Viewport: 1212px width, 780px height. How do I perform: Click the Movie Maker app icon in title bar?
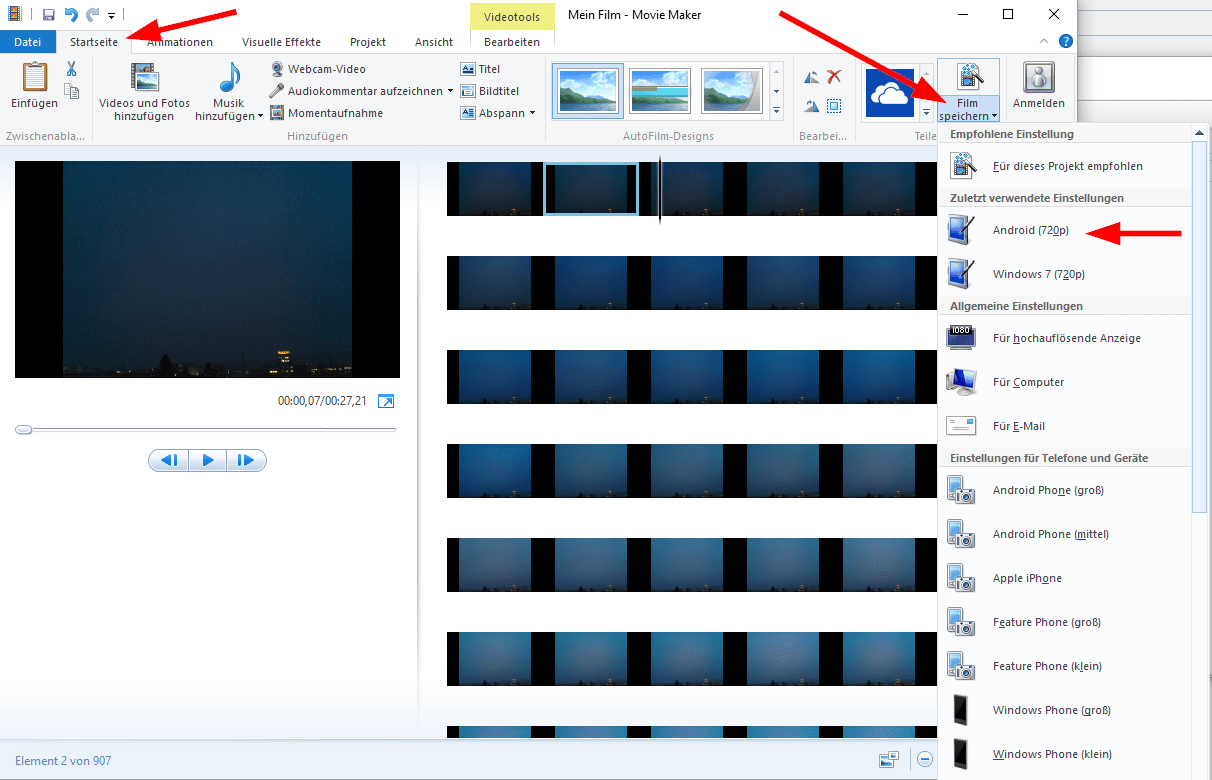(x=16, y=15)
